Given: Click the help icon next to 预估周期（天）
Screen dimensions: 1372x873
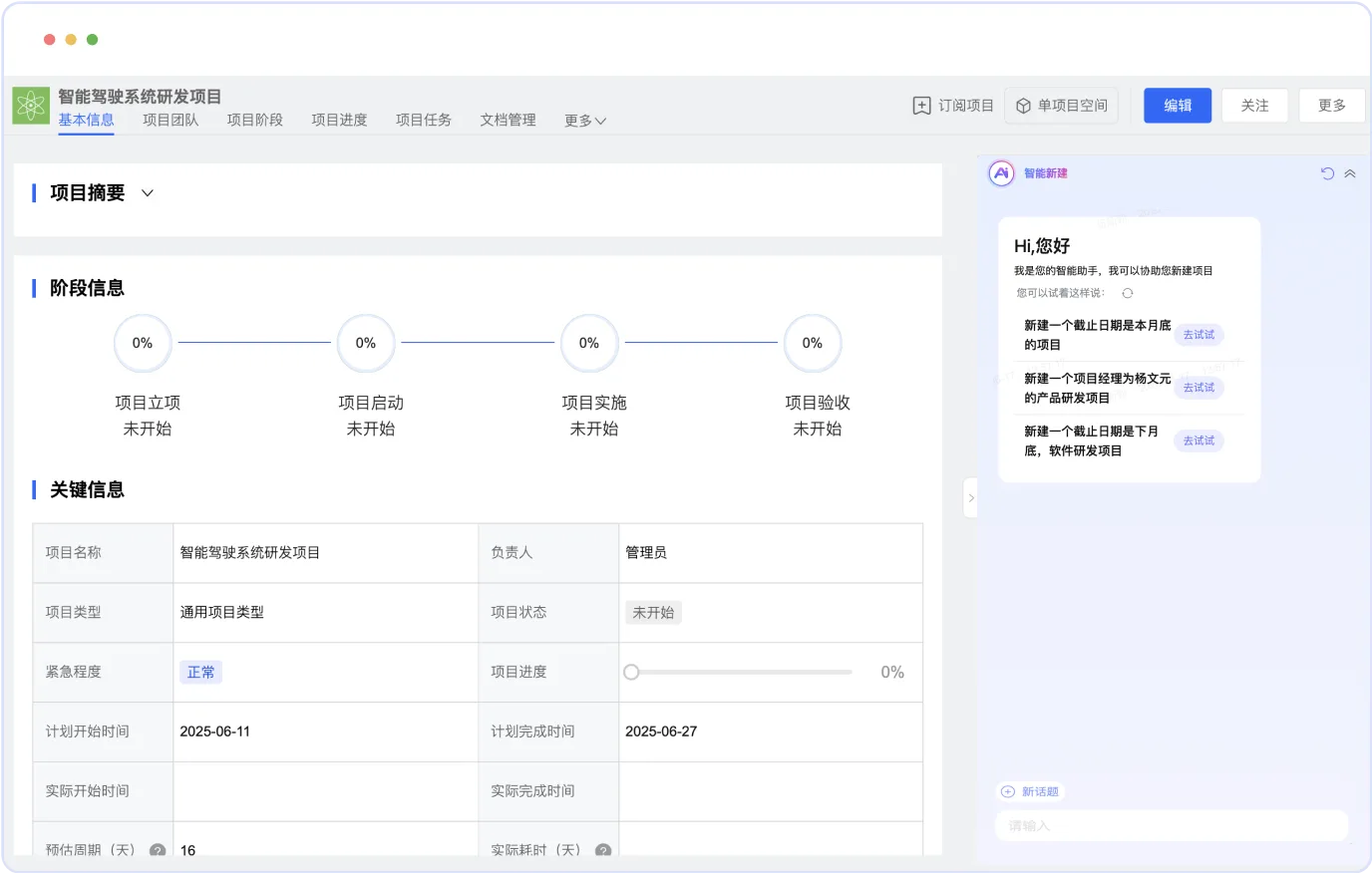Looking at the screenshot, I should pyautogui.click(x=158, y=850).
